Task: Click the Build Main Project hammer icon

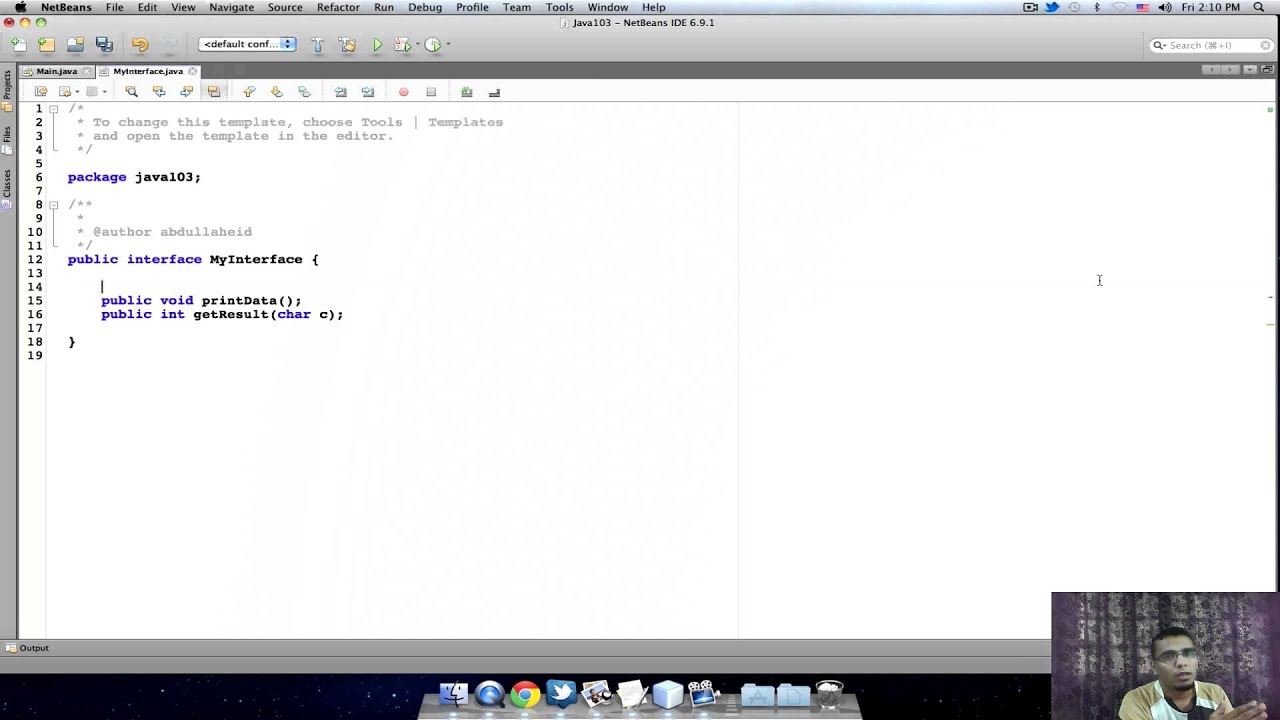Action: point(317,44)
